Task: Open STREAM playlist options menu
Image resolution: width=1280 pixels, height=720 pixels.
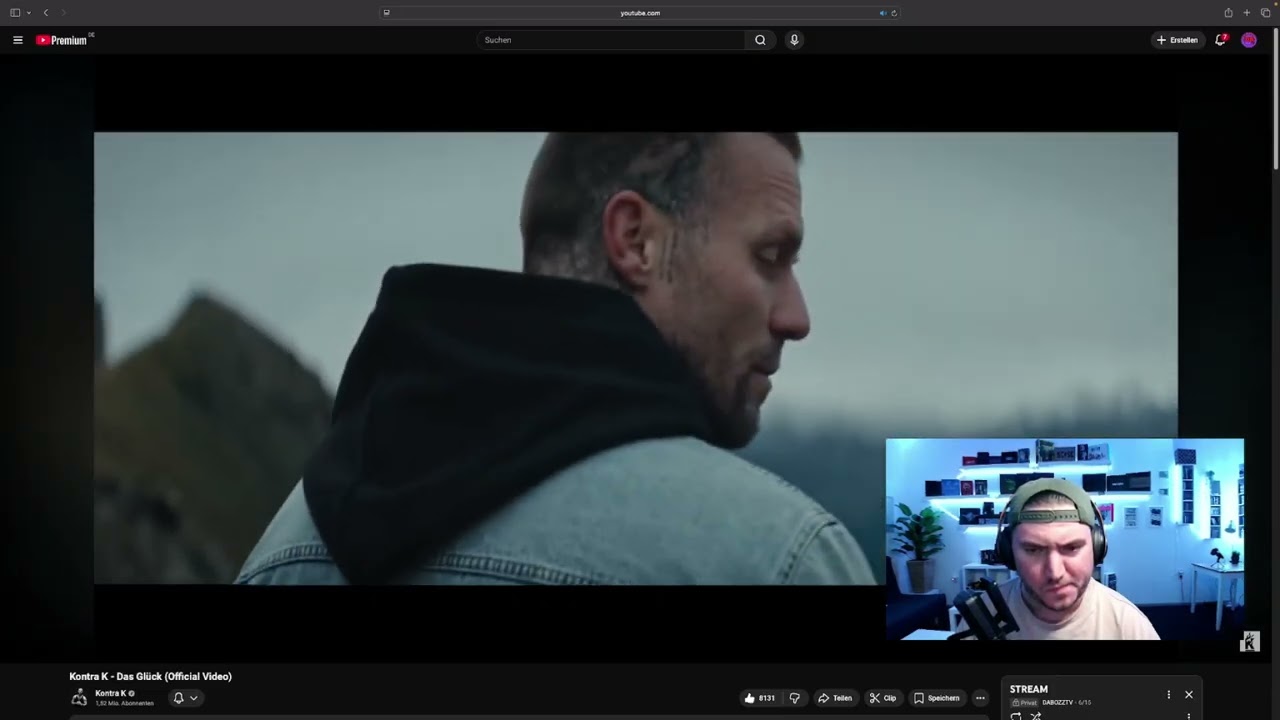Action: [1168, 694]
